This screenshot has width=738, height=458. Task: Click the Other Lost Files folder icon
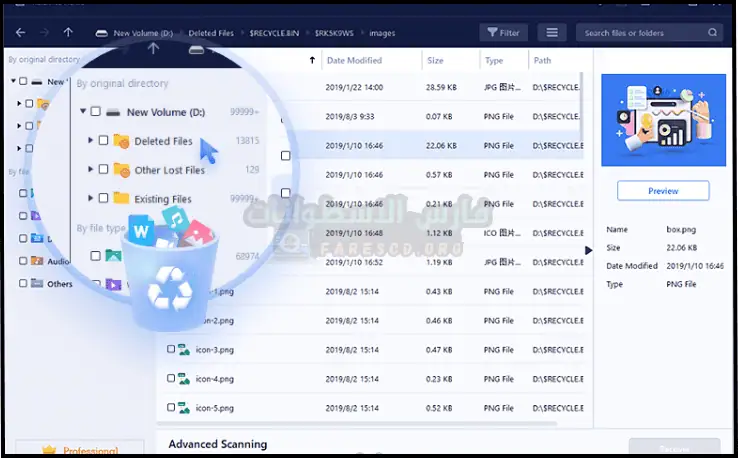point(121,170)
